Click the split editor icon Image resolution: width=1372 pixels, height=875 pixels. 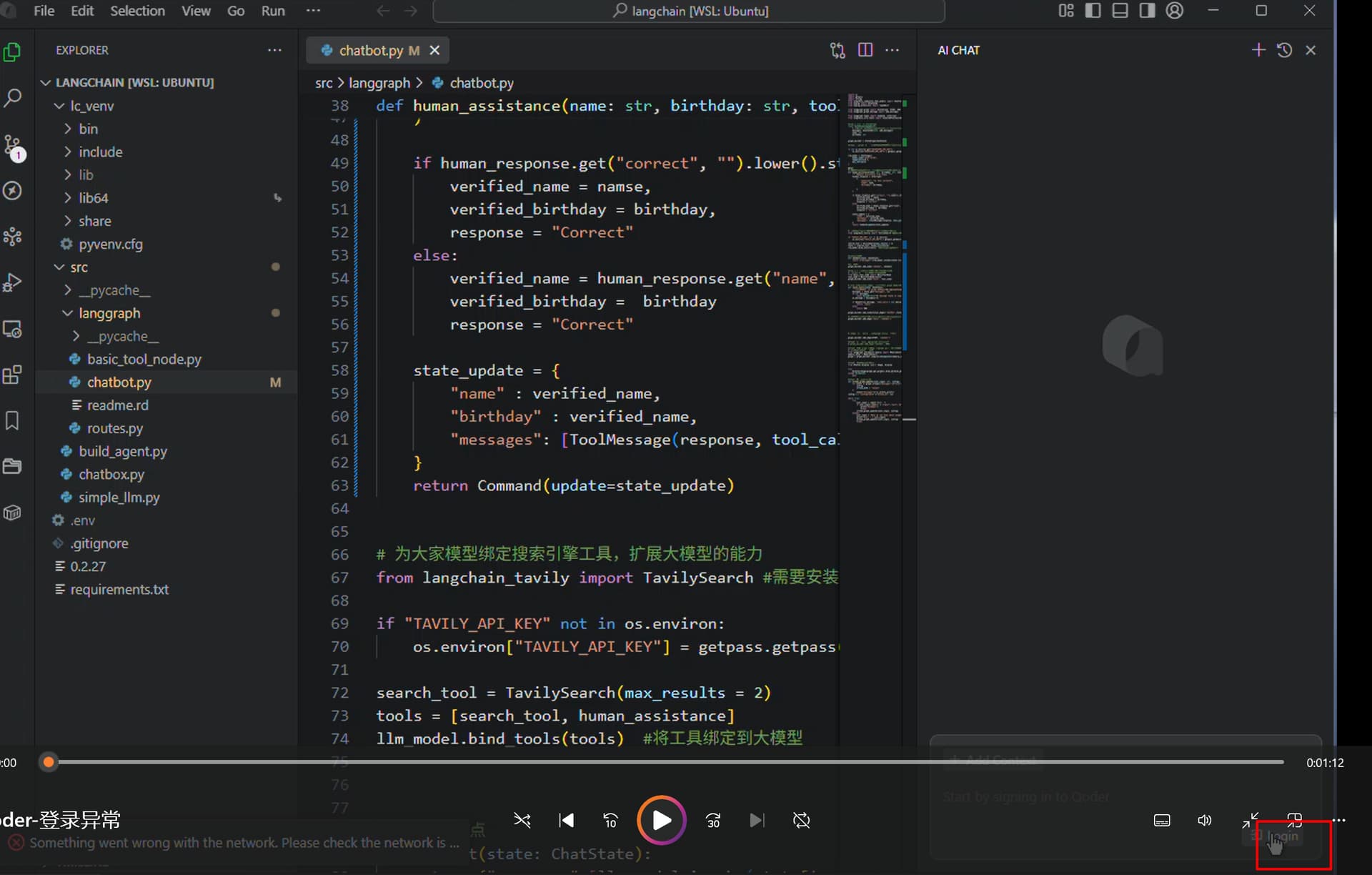coord(865,50)
